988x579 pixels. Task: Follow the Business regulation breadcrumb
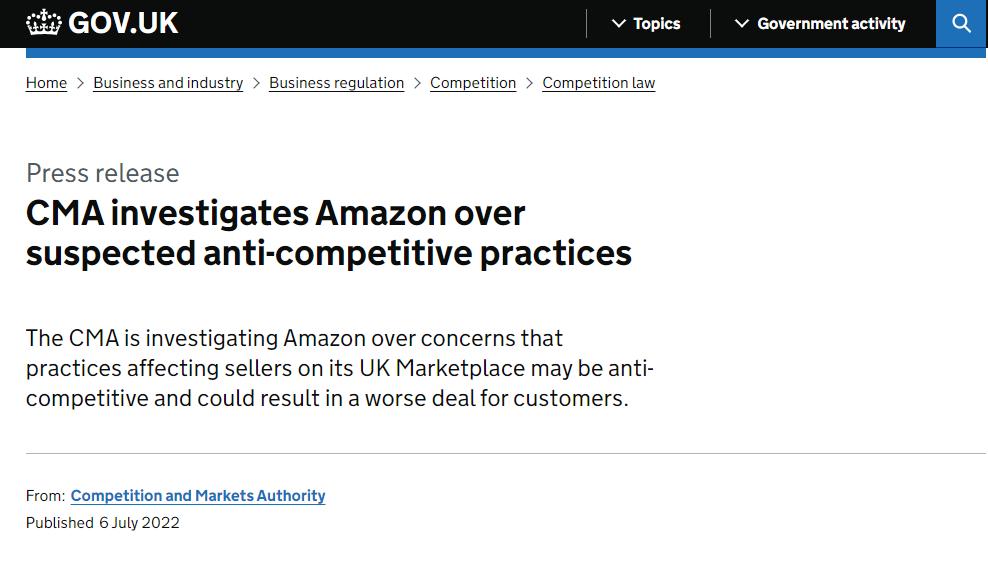tap(336, 83)
